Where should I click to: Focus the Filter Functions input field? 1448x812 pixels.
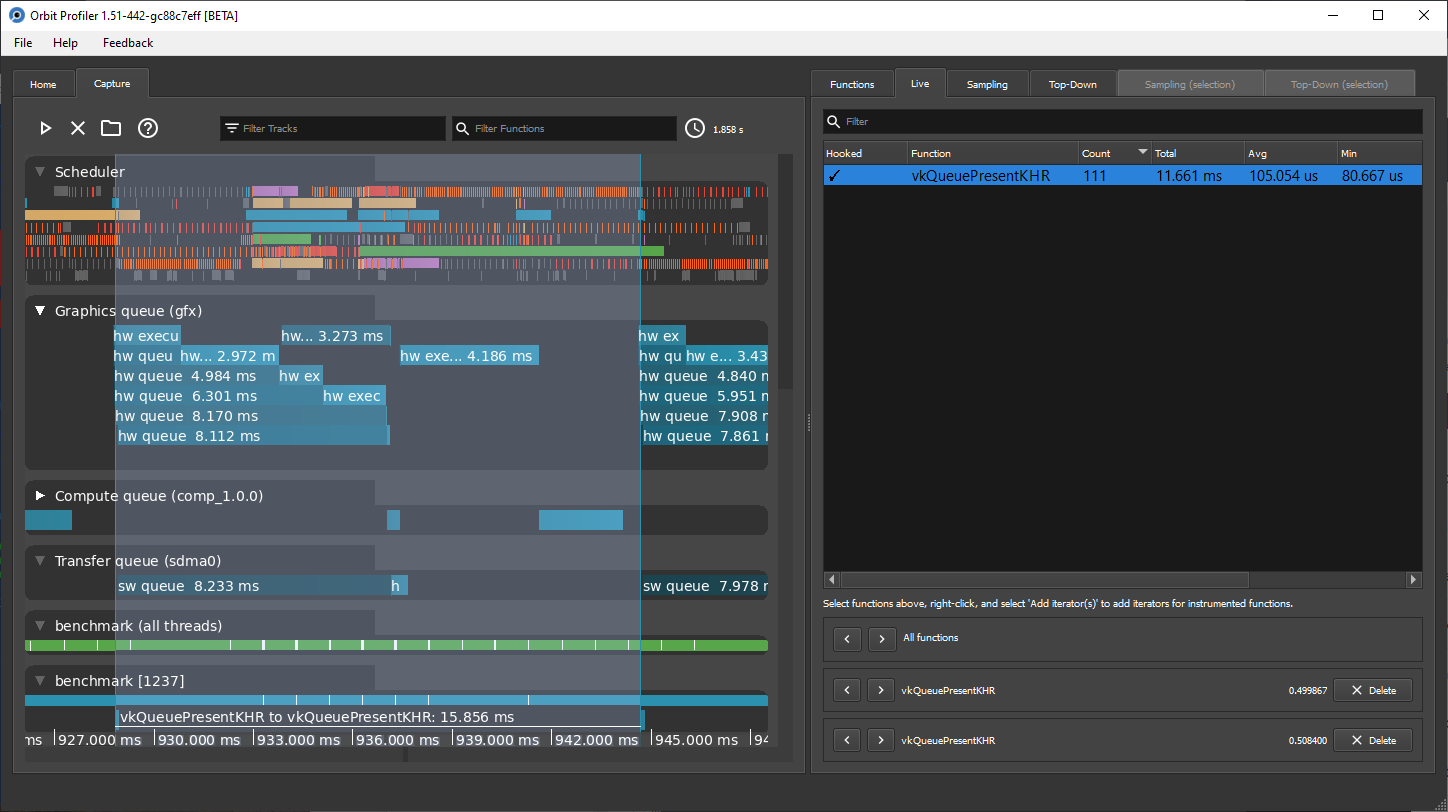[565, 128]
